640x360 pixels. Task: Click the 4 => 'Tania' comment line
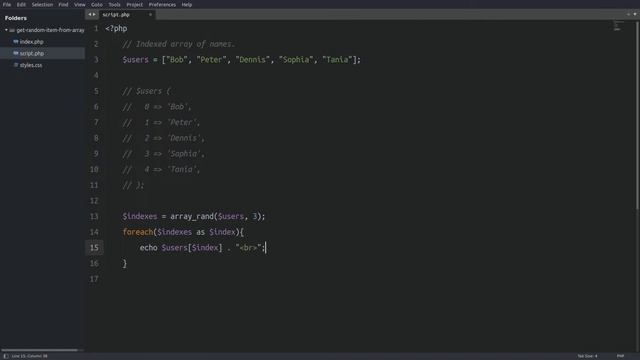(x=161, y=169)
